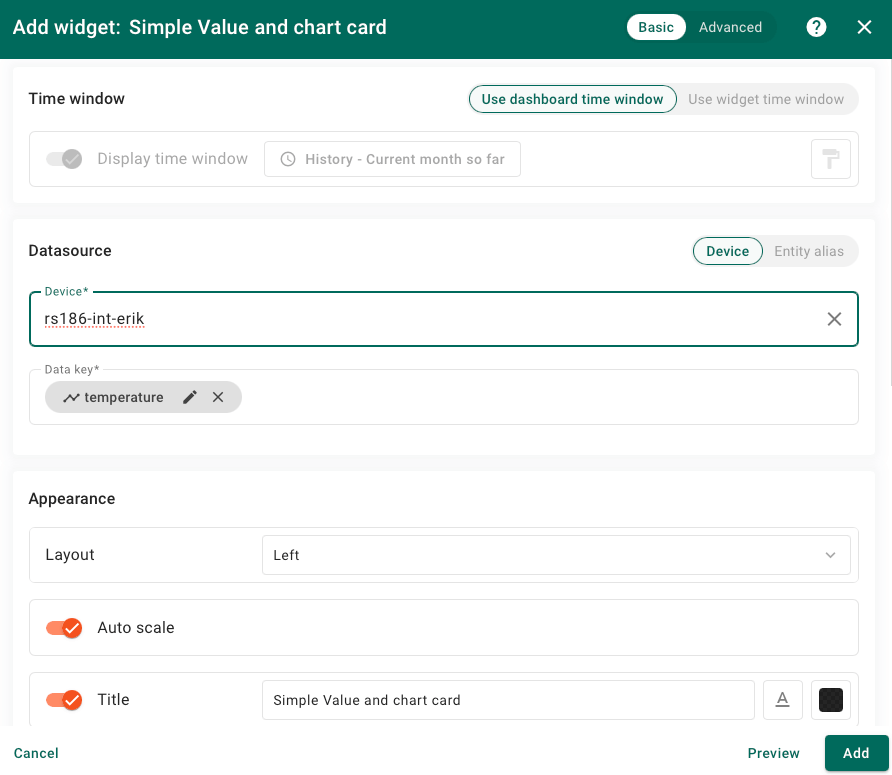Switch to Advanced mode tab
The height and width of the screenshot is (775, 892).
(730, 27)
